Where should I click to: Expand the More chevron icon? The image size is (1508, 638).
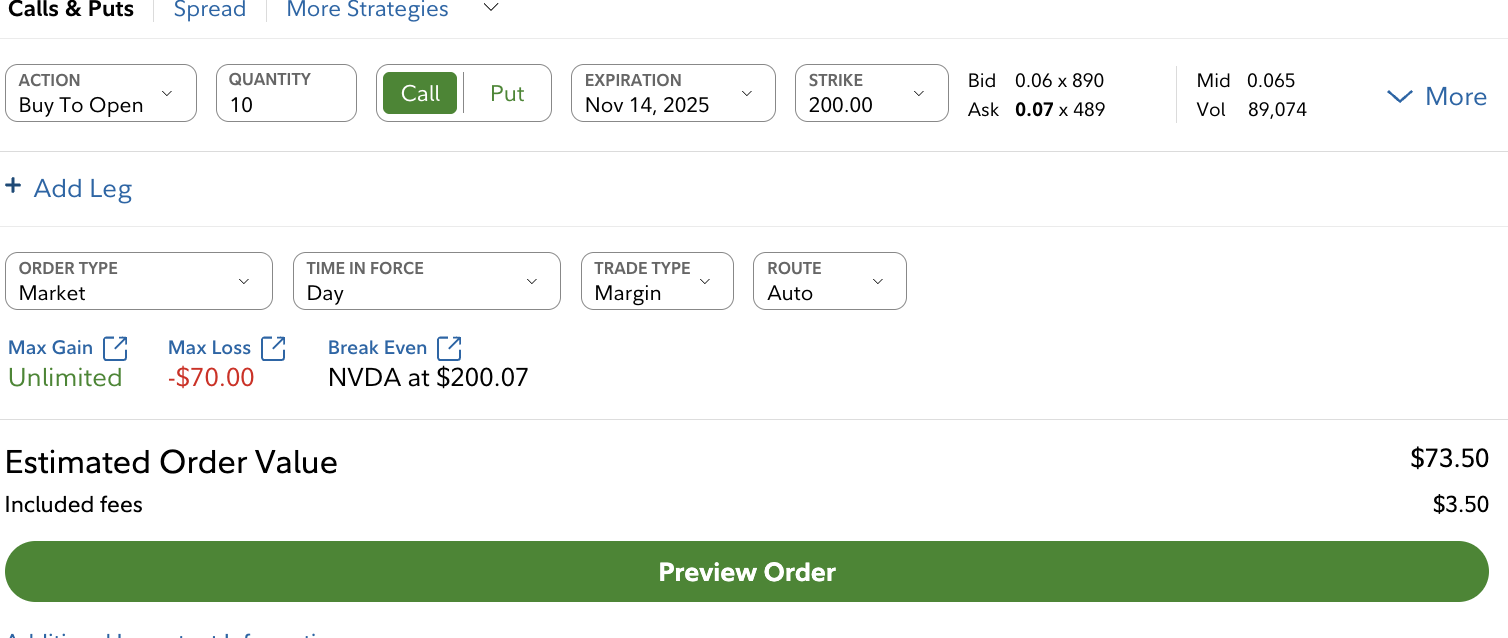click(x=1400, y=97)
